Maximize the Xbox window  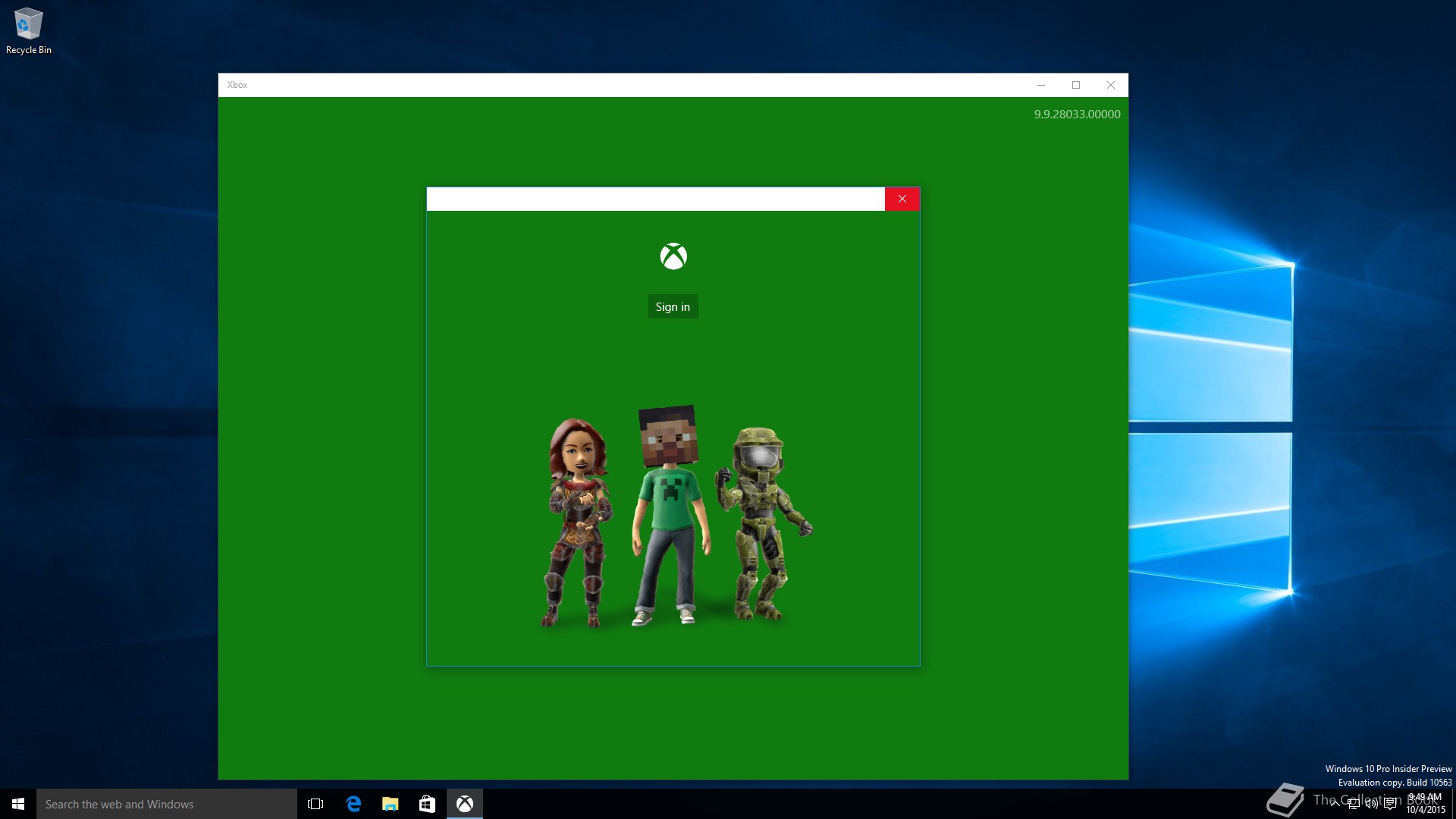click(1076, 85)
